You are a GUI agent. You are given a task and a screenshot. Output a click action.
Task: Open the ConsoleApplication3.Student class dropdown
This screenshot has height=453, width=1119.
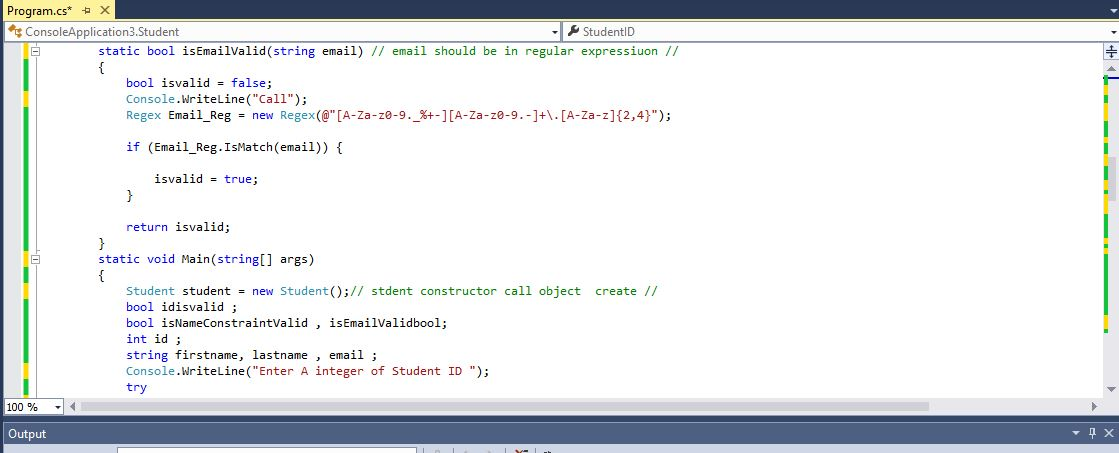coord(556,32)
